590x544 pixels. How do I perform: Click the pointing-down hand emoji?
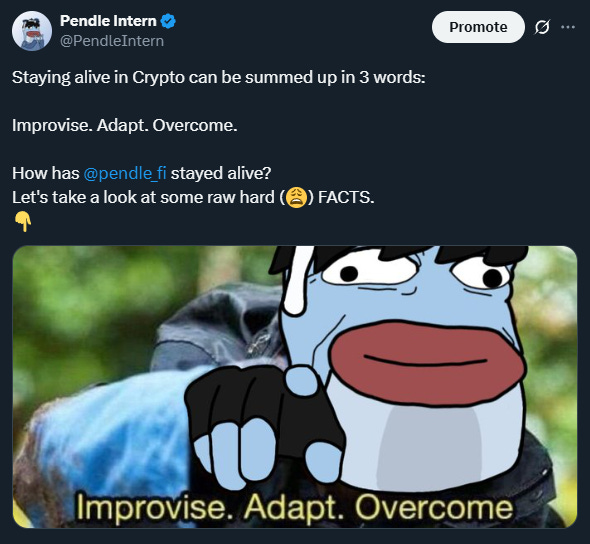click(x=23, y=222)
